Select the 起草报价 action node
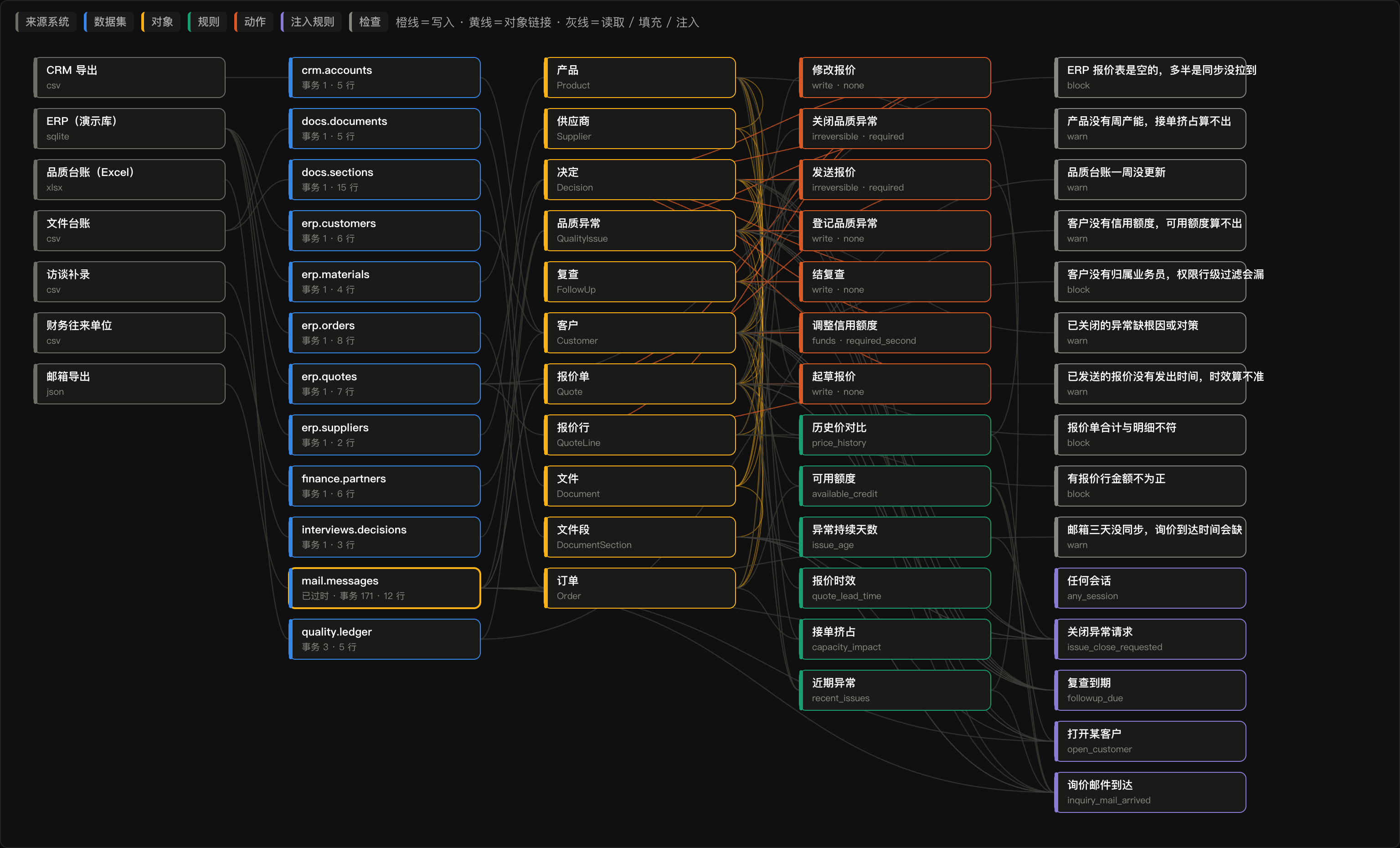Viewport: 1400px width, 848px height. point(895,383)
